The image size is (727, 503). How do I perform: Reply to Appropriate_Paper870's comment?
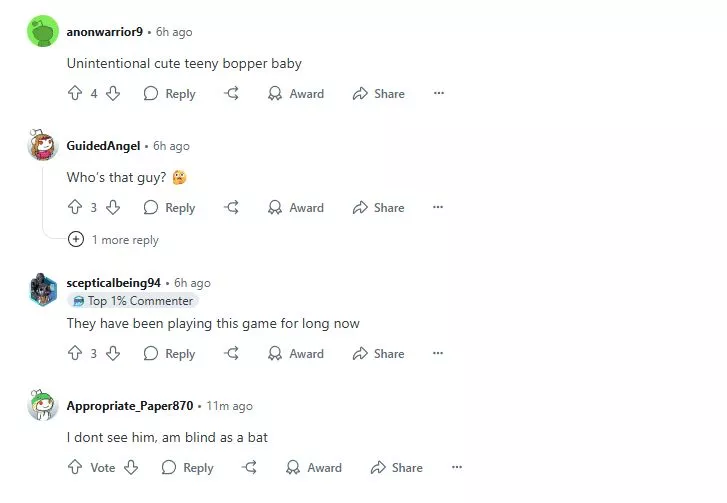(187, 467)
